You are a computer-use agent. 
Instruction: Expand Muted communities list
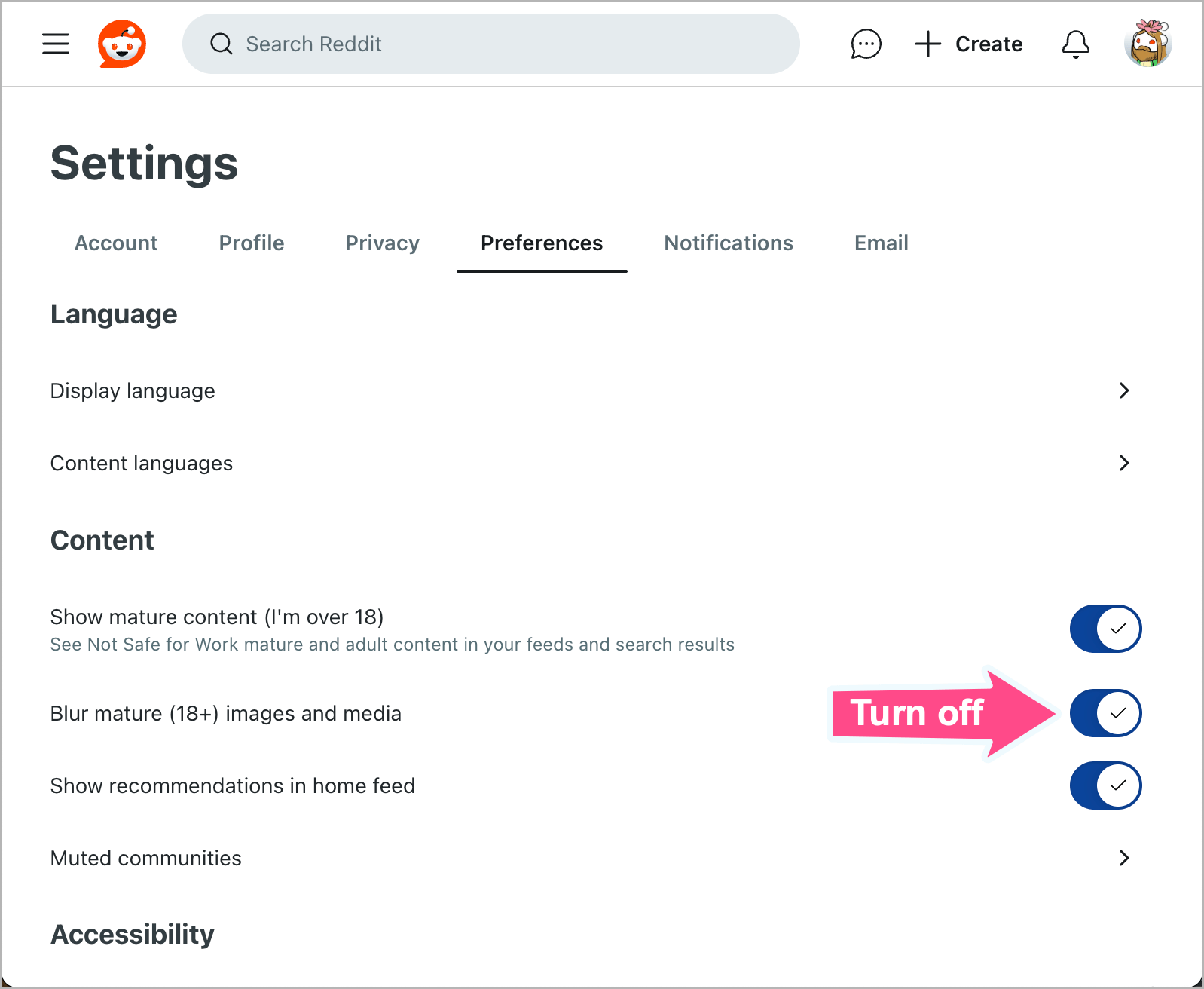point(1123,858)
